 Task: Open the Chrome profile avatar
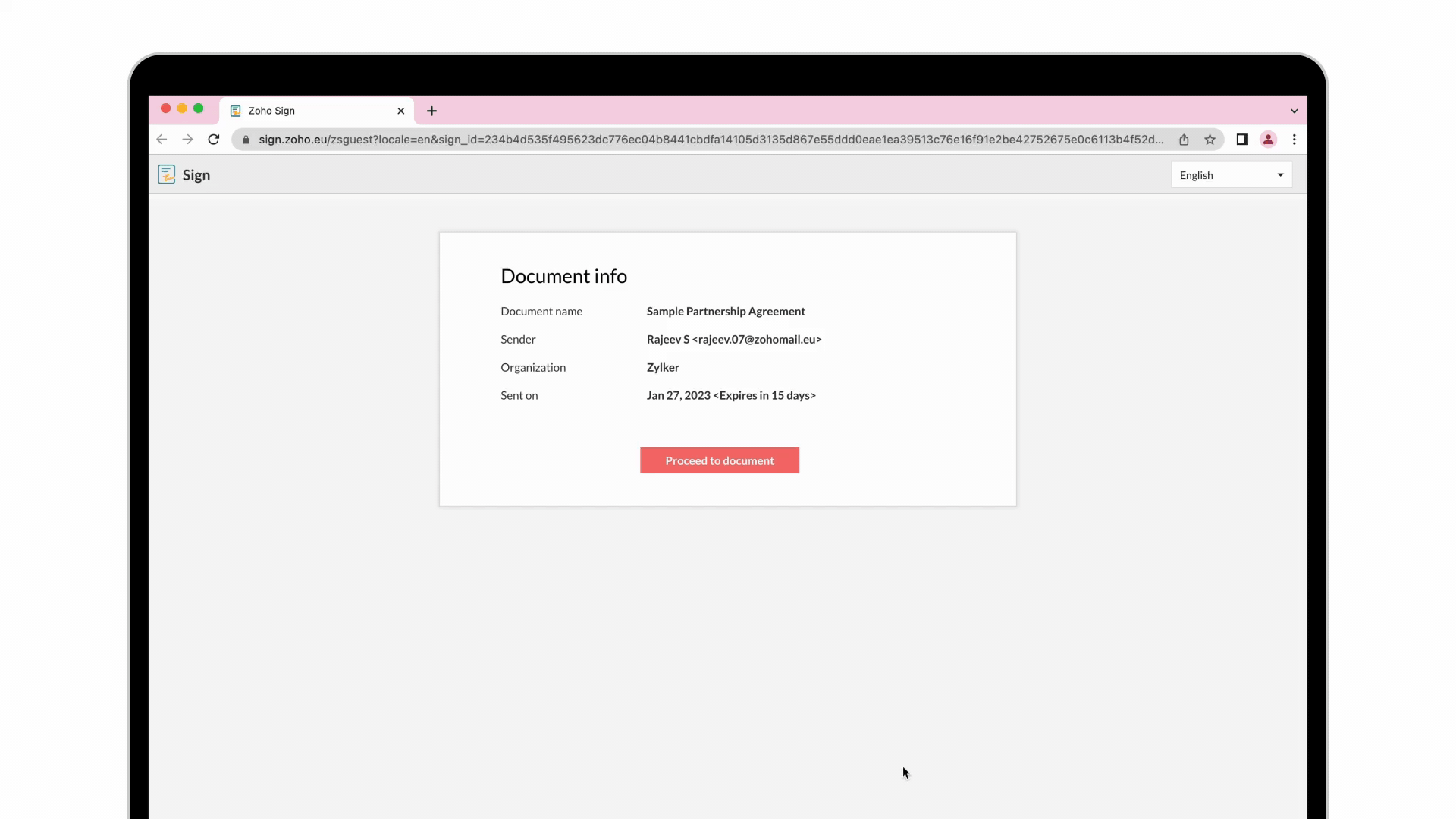pos(1268,140)
